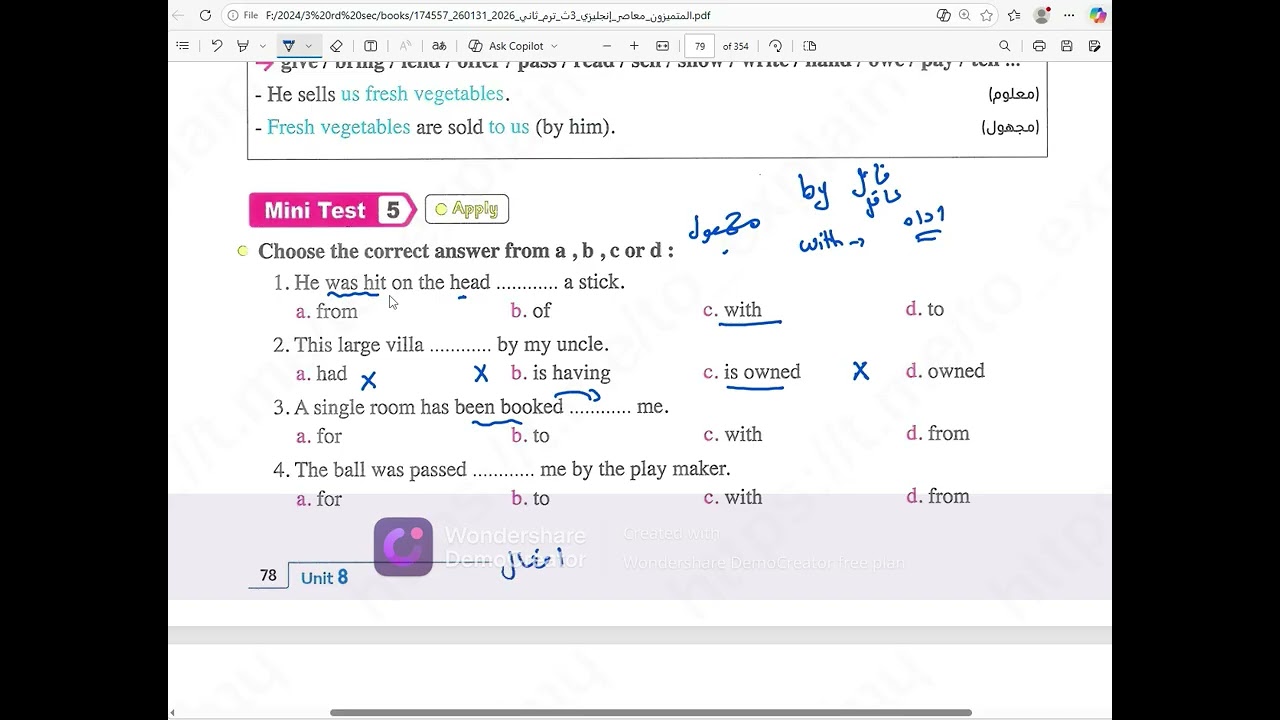This screenshot has width=1280, height=720.
Task: Click answer 'b. to' in question 3
Action: [x=530, y=436]
